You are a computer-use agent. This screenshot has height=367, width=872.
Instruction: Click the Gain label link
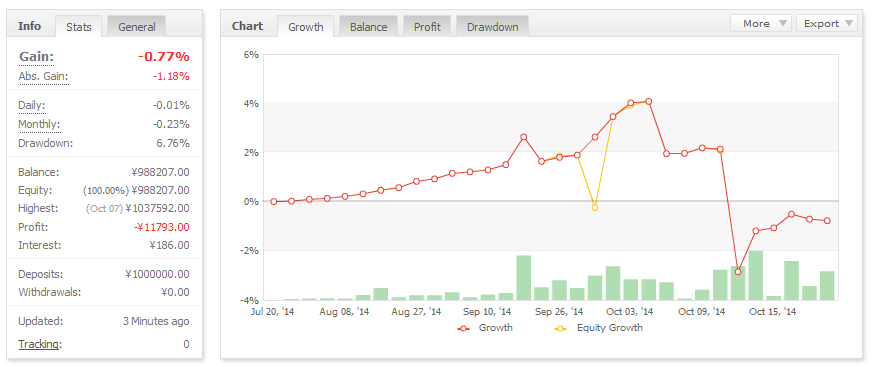coord(37,57)
